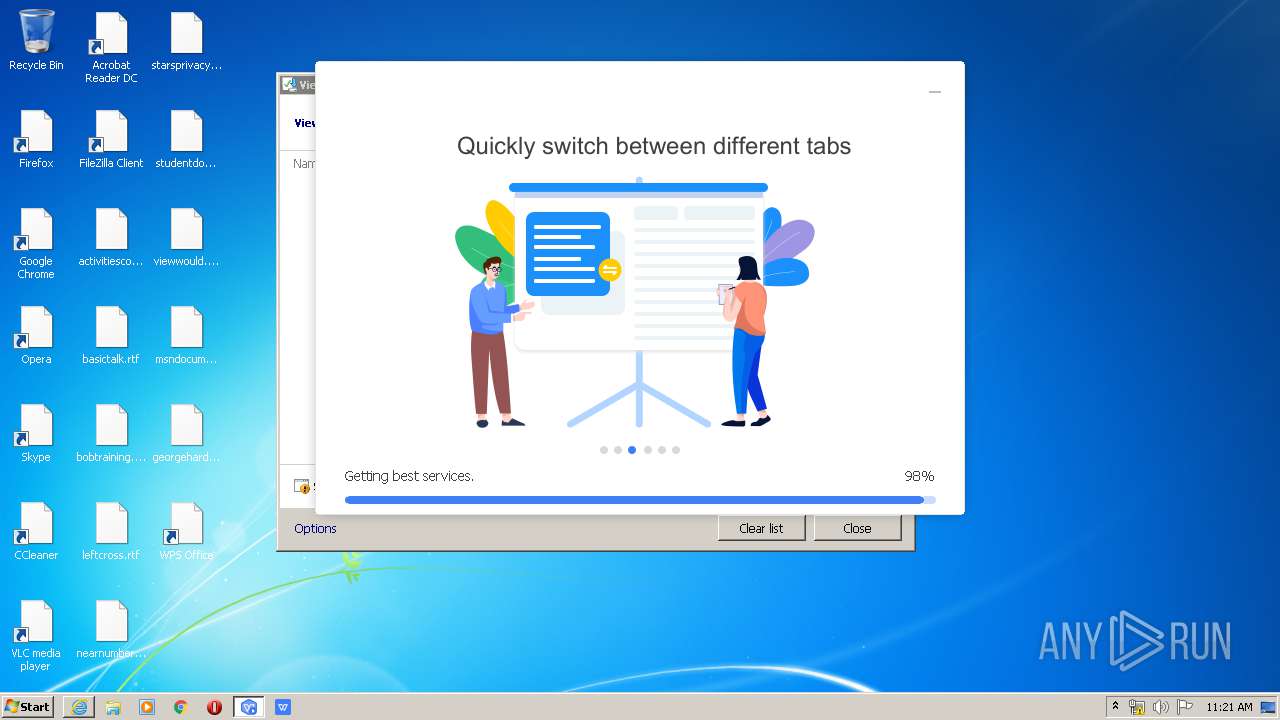Select the nearnumber file icon
1280x720 pixels.
point(111,629)
